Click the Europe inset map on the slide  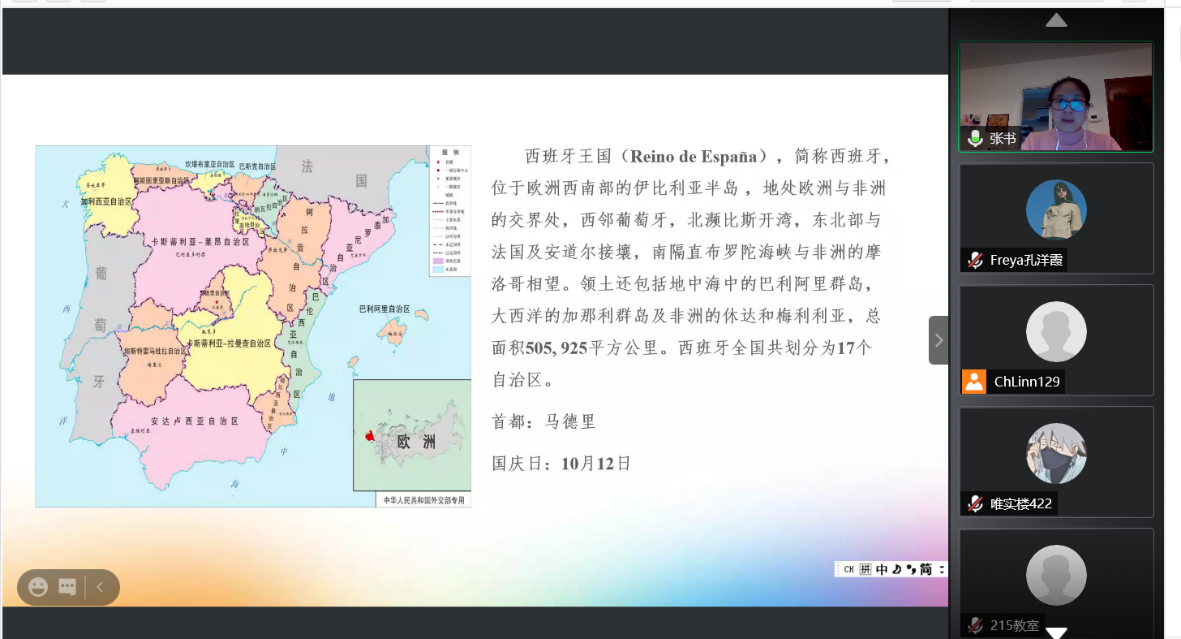coord(412,435)
